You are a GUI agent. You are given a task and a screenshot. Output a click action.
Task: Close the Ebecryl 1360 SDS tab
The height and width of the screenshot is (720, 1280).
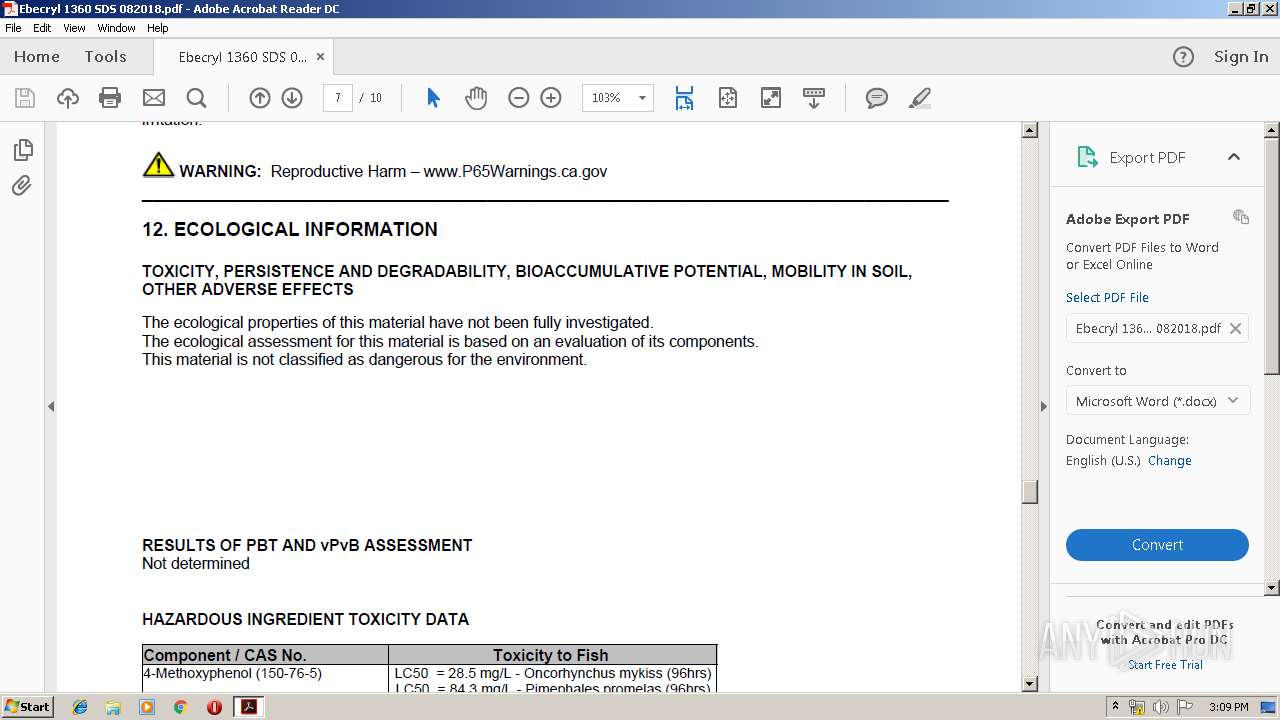[320, 57]
